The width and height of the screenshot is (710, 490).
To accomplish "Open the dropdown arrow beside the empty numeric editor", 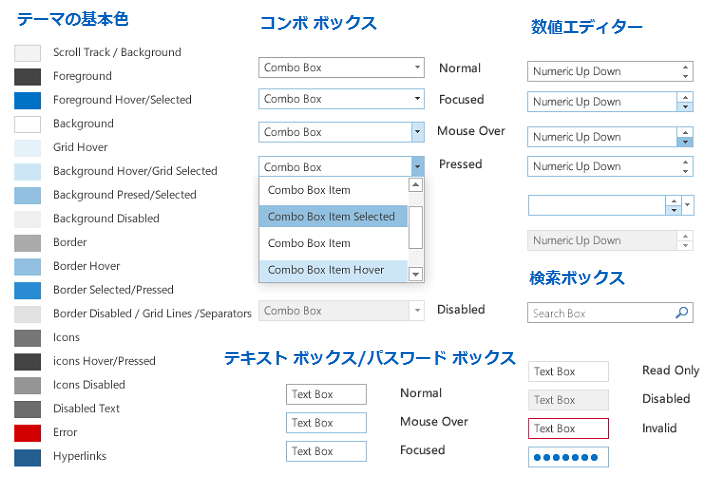I will click(687, 205).
